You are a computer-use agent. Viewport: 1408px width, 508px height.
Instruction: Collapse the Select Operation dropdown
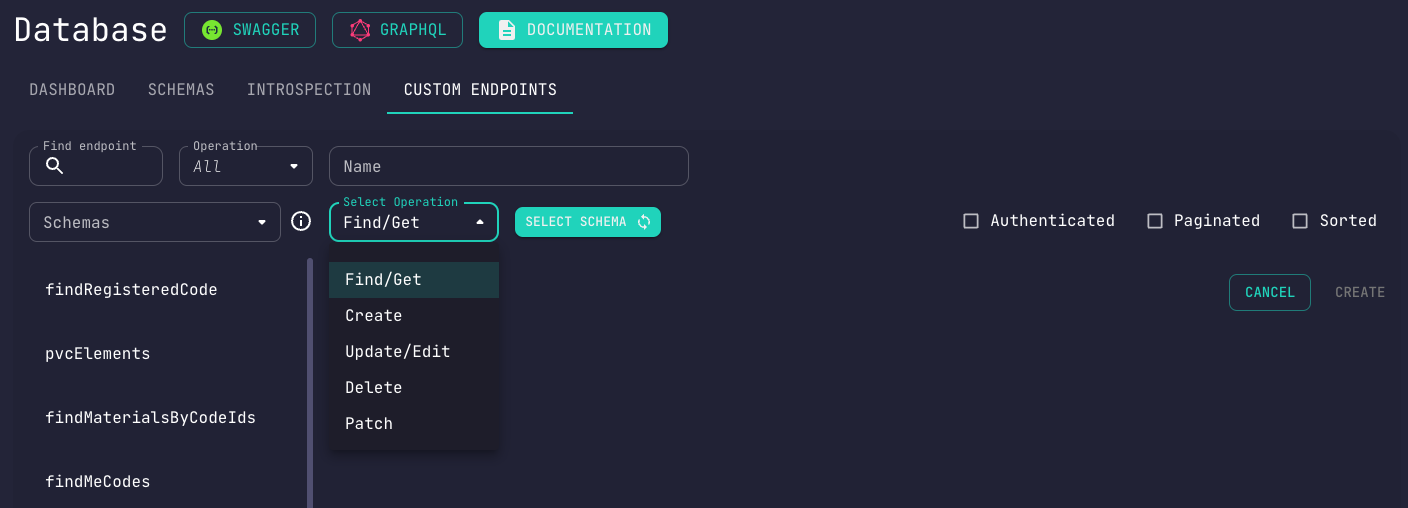[x=414, y=222]
